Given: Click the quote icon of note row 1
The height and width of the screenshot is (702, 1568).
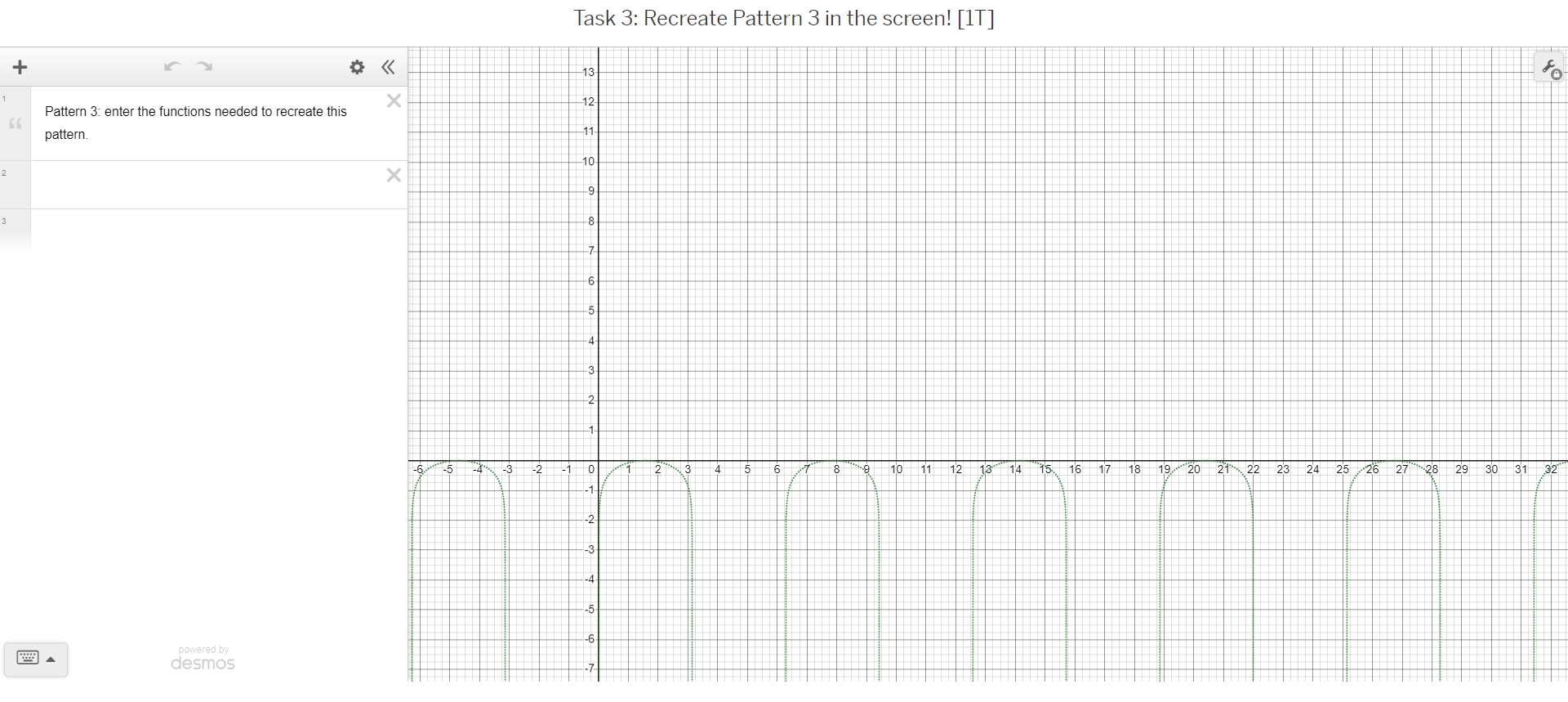Looking at the screenshot, I should [x=16, y=124].
